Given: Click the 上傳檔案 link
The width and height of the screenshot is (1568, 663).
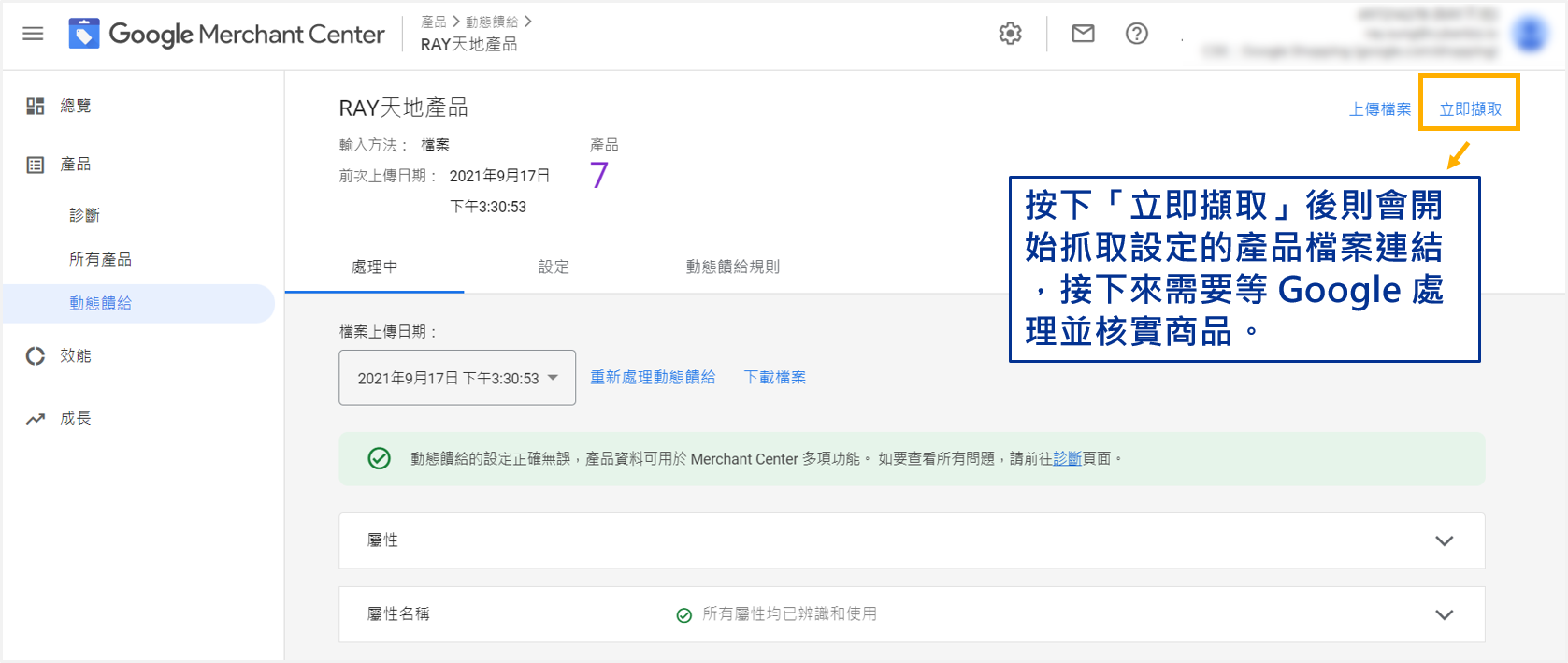Looking at the screenshot, I should click(1379, 109).
